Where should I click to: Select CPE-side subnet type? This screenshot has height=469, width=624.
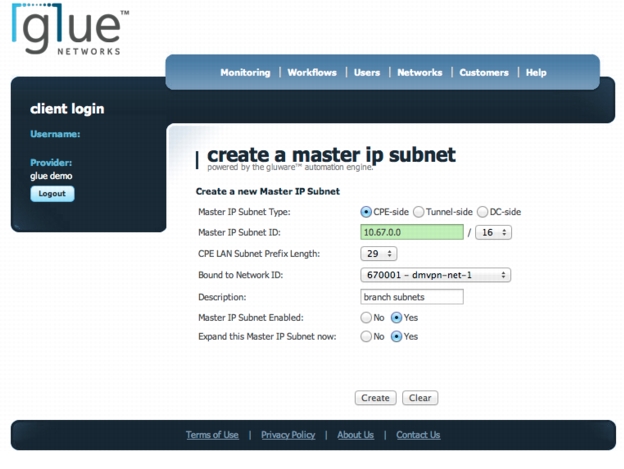[366, 212]
